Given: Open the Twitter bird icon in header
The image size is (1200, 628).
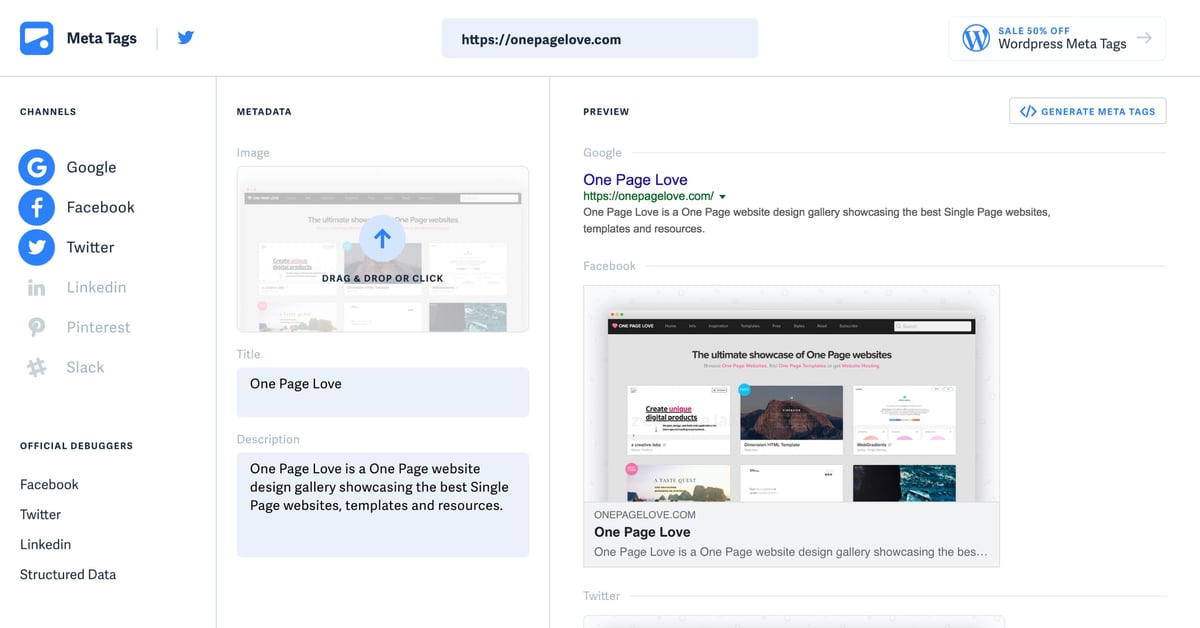Looking at the screenshot, I should [x=186, y=39].
